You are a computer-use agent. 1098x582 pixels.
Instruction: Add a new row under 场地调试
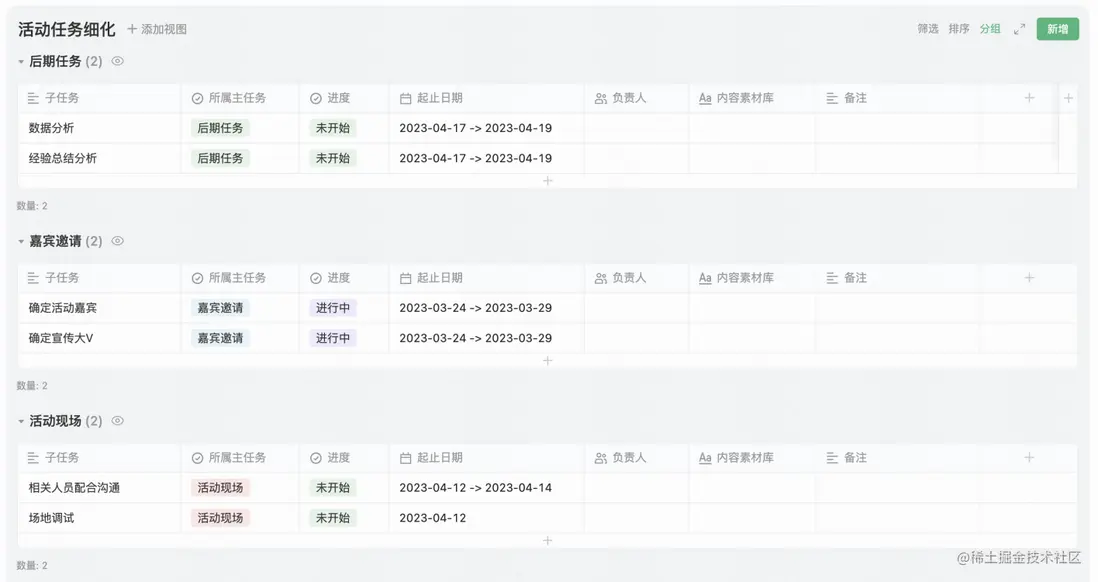click(x=547, y=541)
